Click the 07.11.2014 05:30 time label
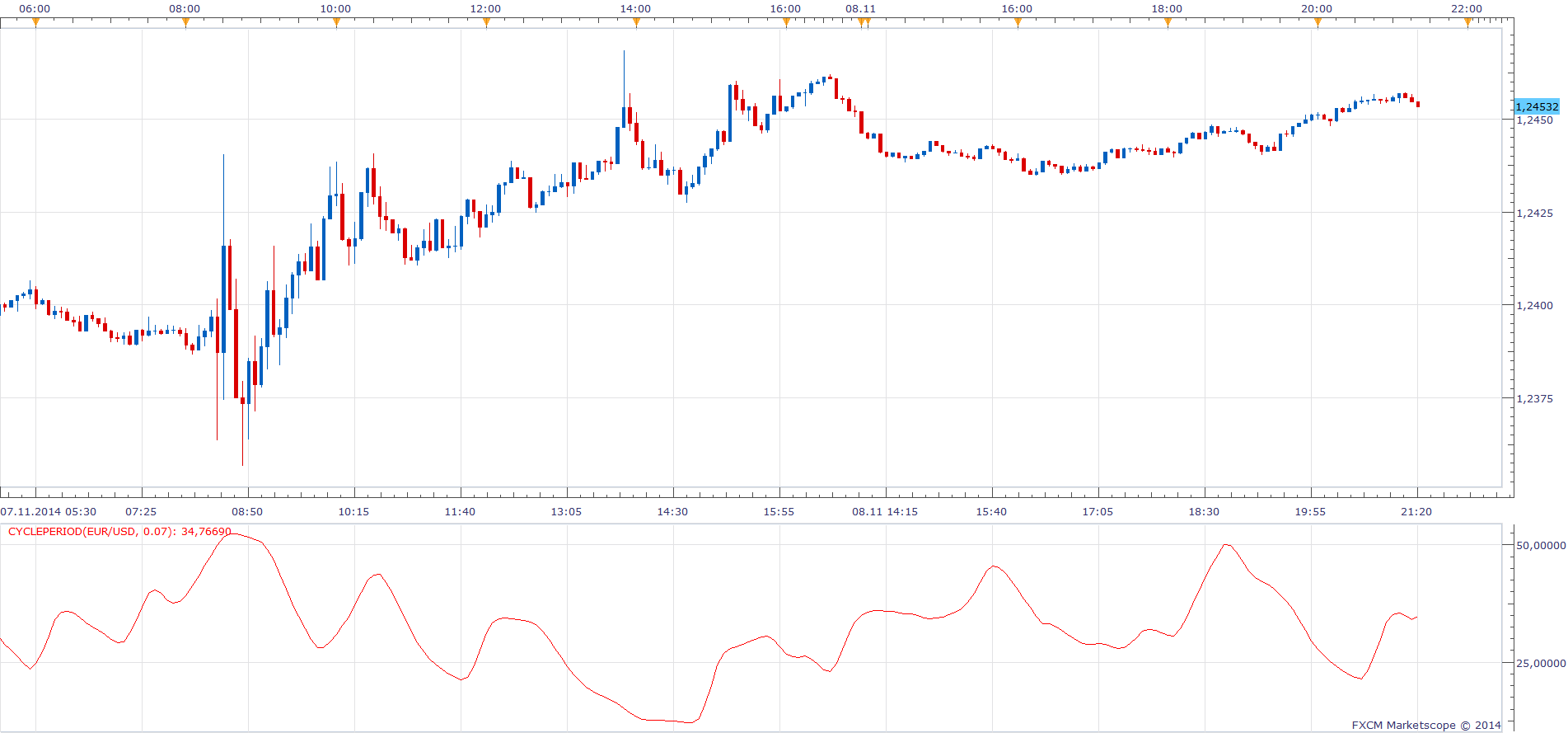 point(49,511)
